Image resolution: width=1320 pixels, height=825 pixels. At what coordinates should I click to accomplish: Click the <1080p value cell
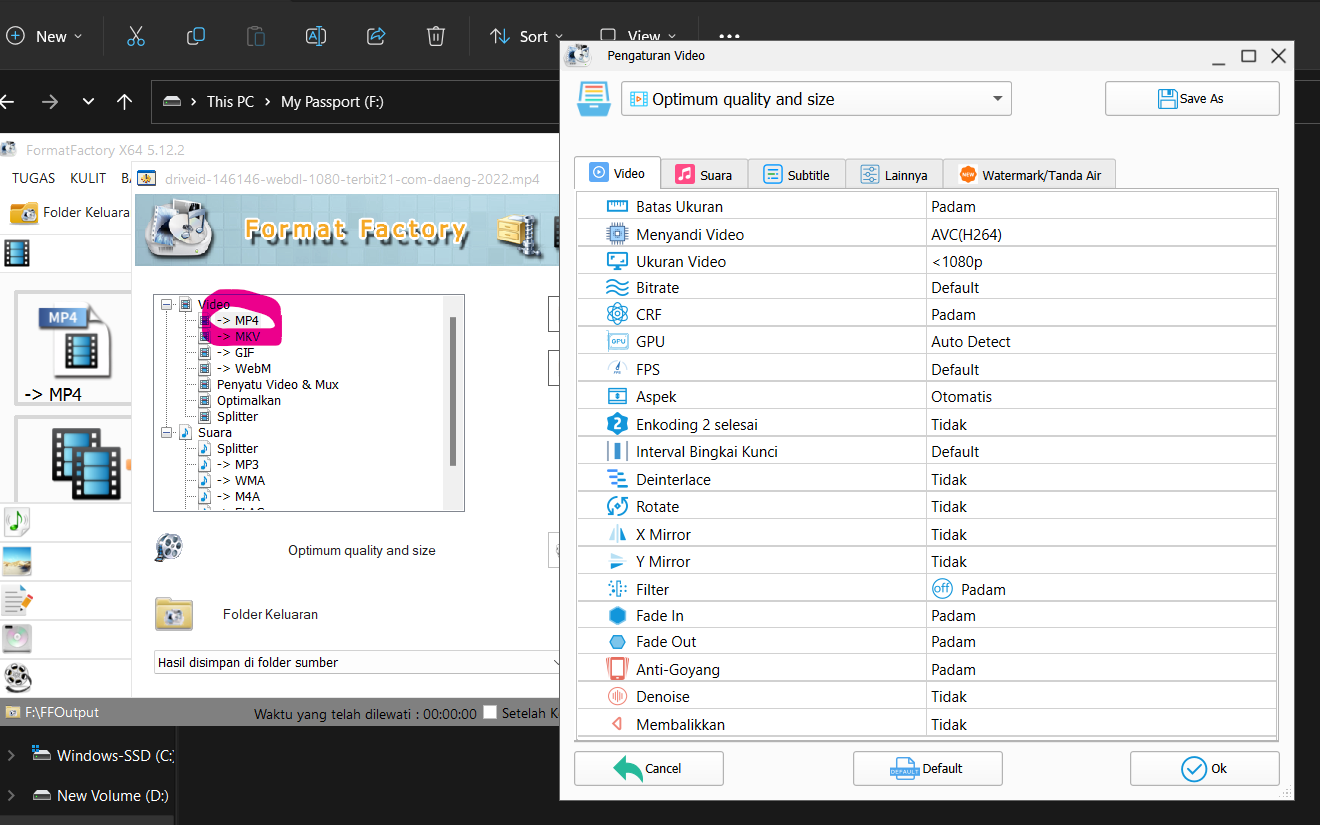coord(1101,261)
